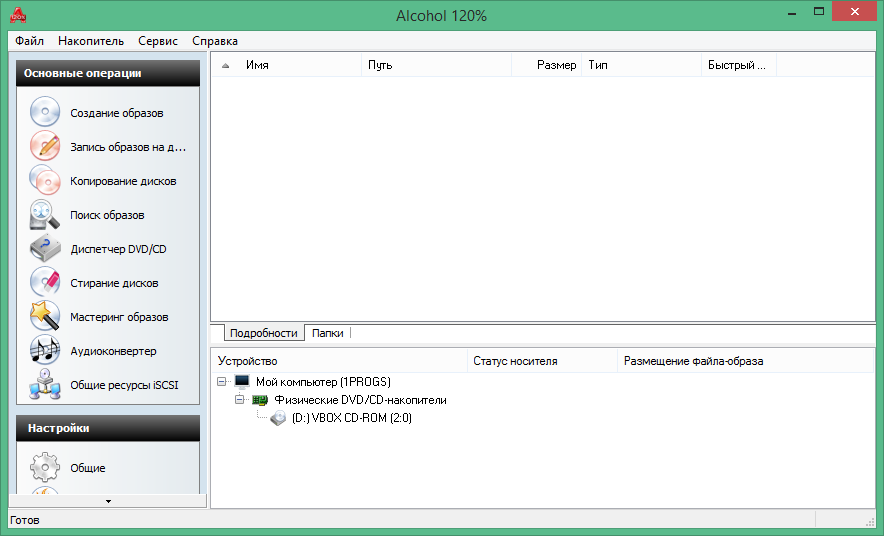This screenshot has width=884, height=536.
Task: Click the Копирование дисков icon
Action: tap(45, 180)
